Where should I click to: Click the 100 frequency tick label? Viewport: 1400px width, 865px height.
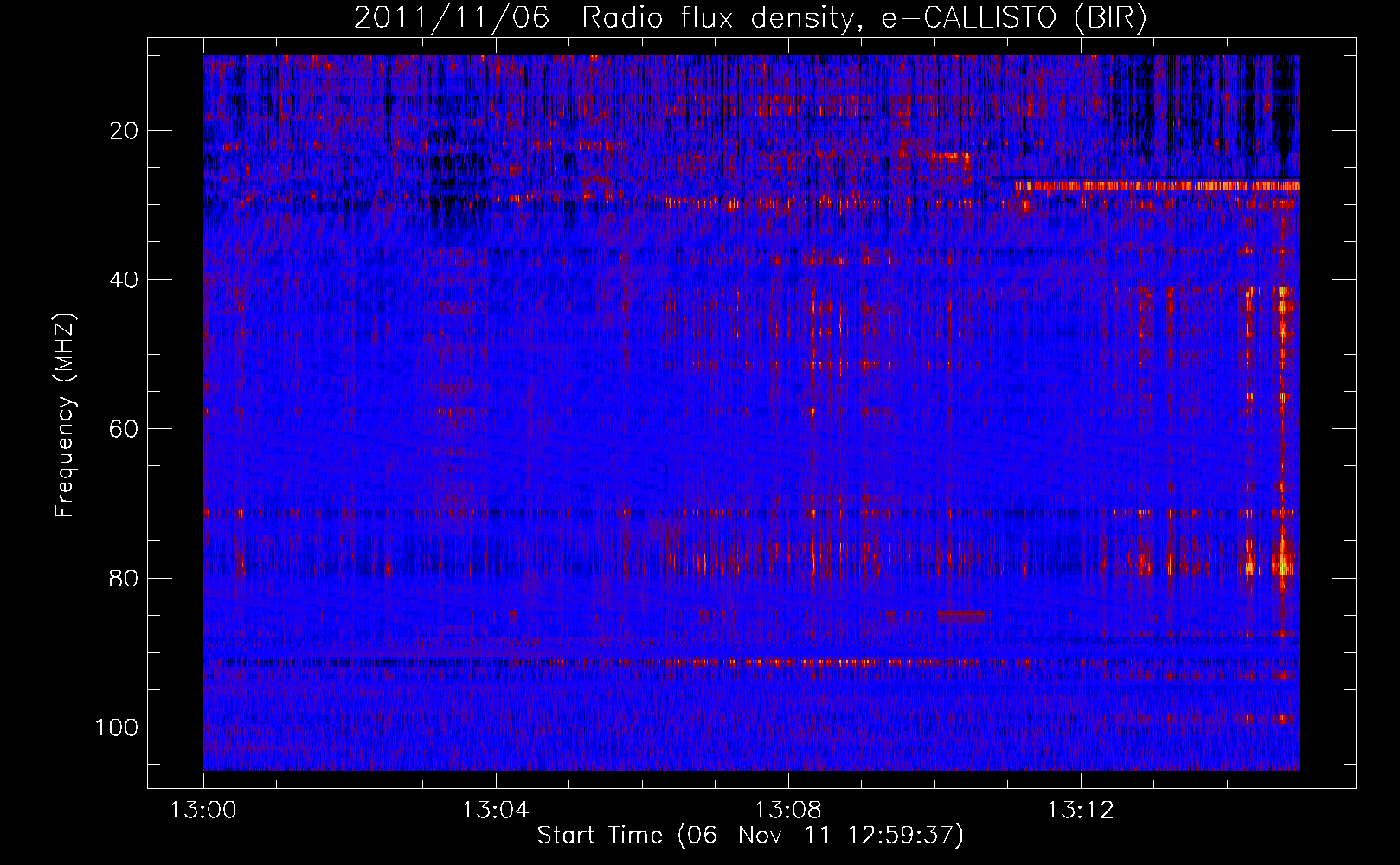click(x=117, y=727)
